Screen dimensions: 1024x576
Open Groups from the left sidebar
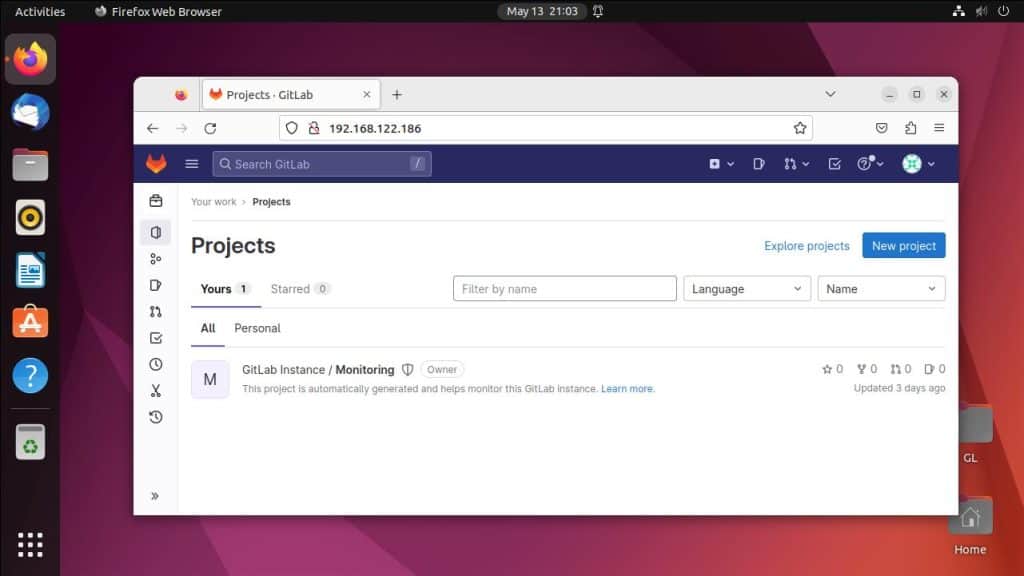click(155, 258)
